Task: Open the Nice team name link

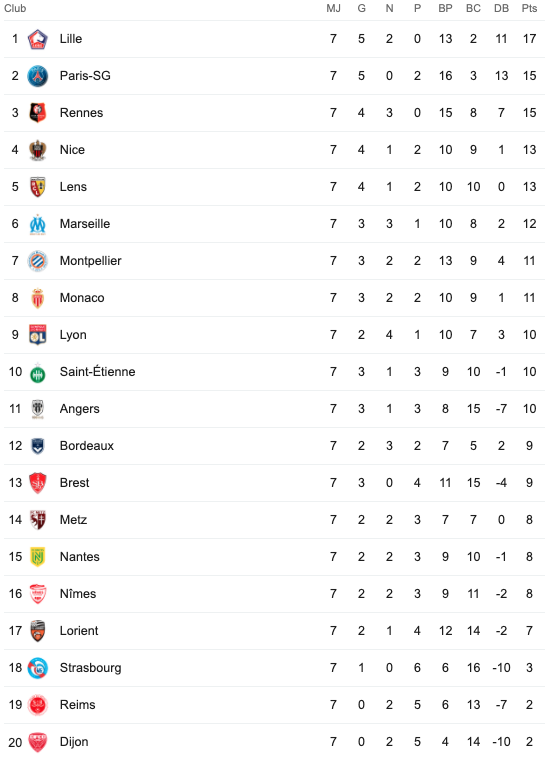Action: point(72,150)
